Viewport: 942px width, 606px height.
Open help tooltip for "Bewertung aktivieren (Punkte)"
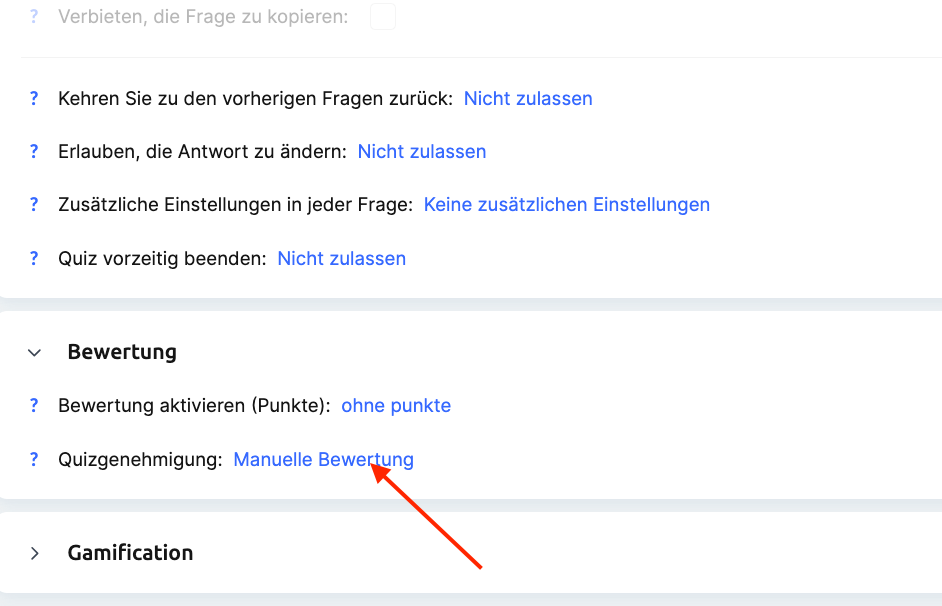point(34,406)
